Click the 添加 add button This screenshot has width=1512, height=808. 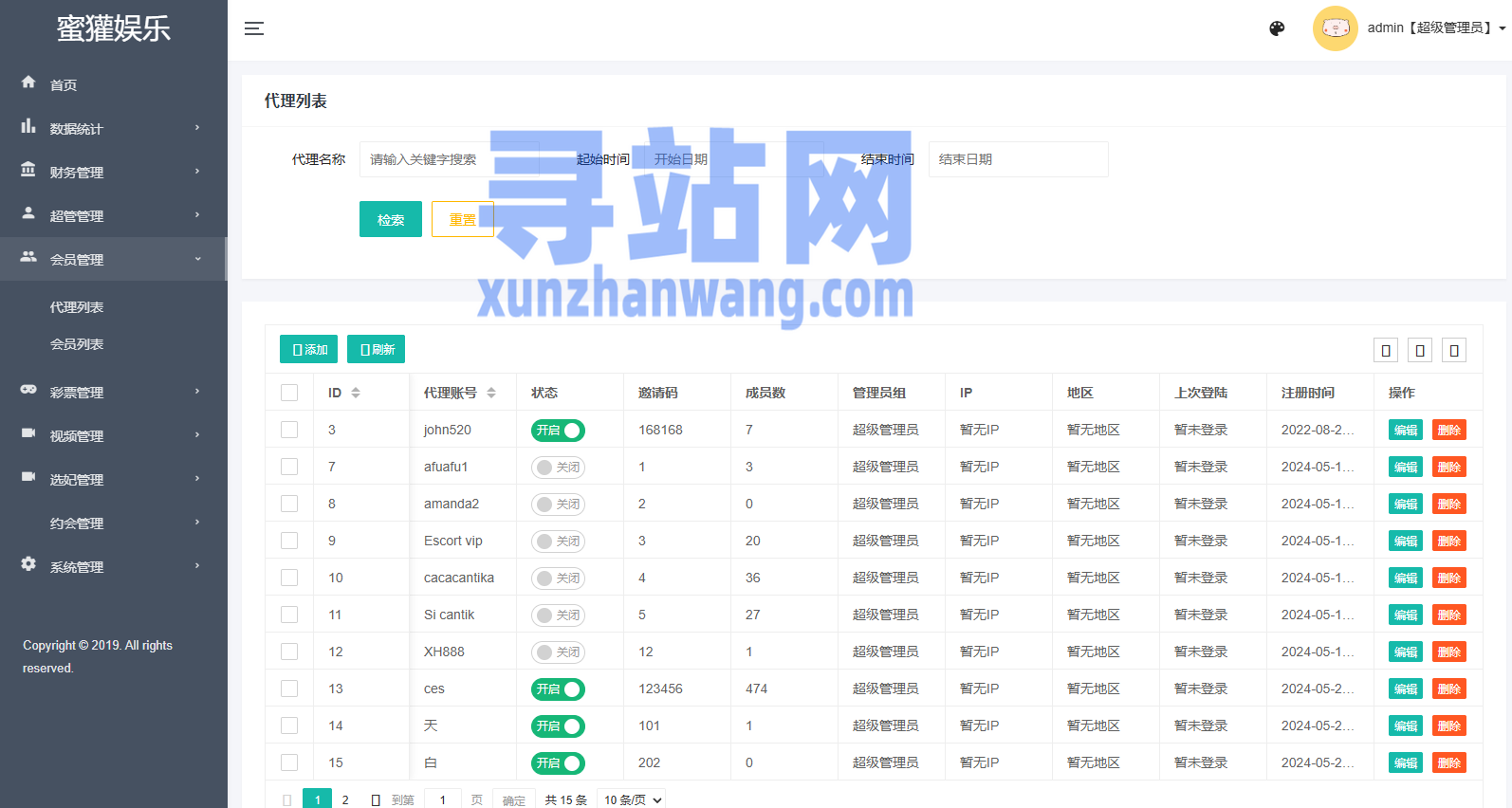[309, 350]
